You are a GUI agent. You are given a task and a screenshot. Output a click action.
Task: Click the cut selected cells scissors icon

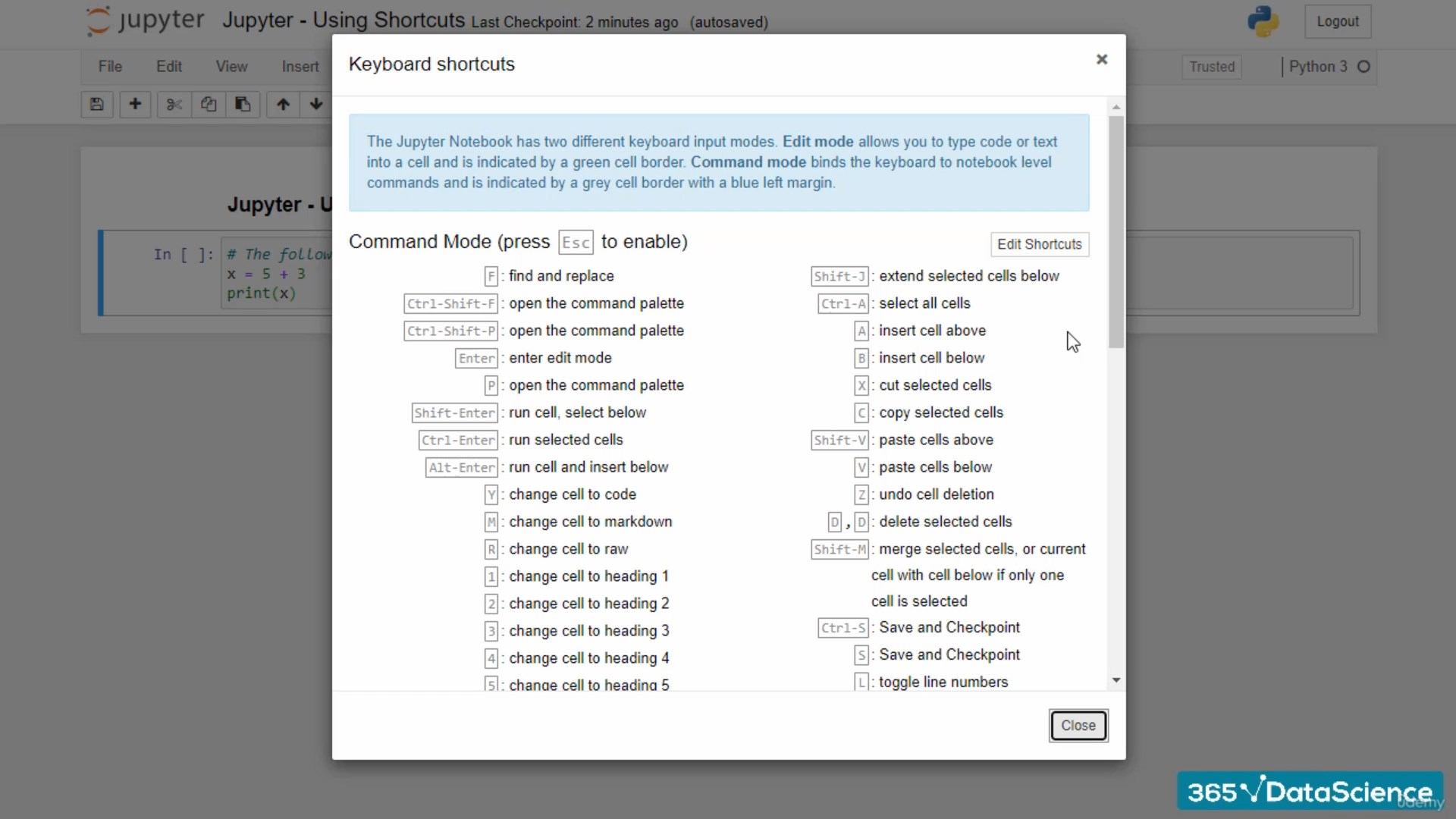coord(174,105)
